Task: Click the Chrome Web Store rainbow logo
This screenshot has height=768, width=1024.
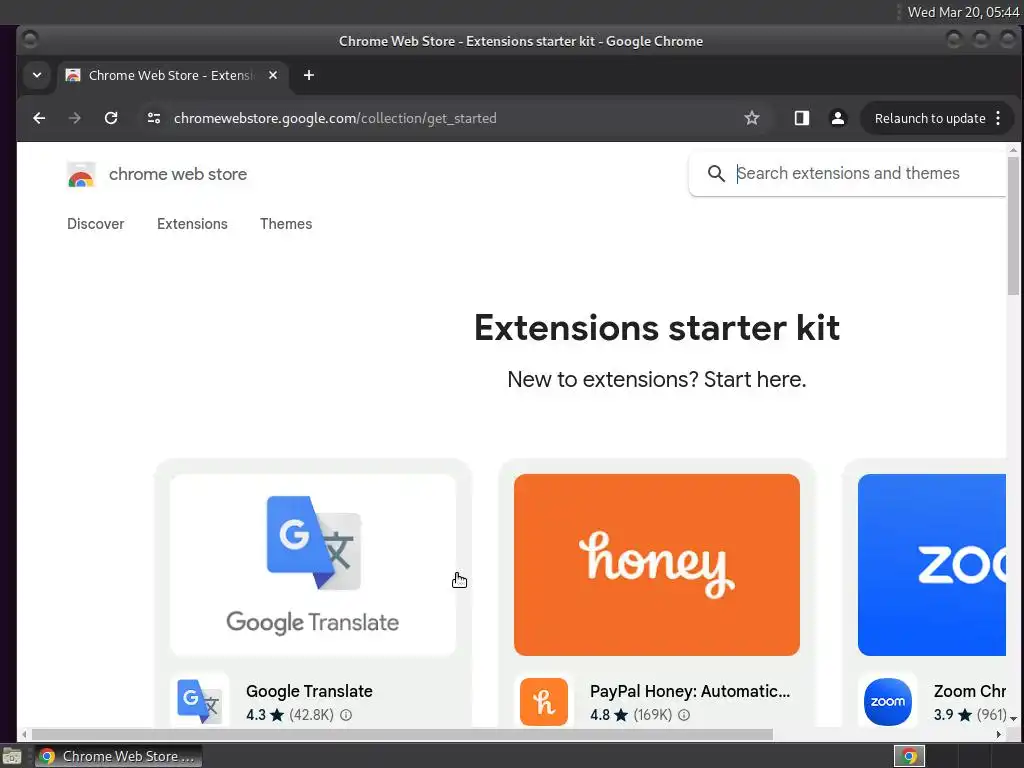Action: [81, 174]
